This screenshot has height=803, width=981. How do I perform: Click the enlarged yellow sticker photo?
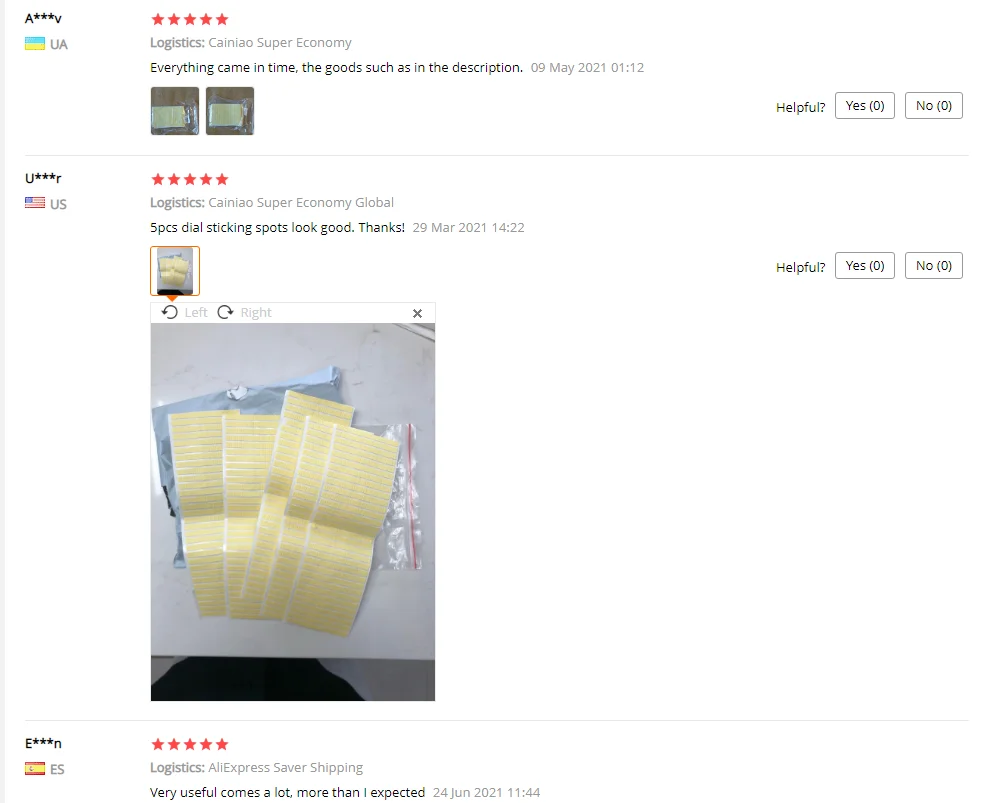pos(293,512)
